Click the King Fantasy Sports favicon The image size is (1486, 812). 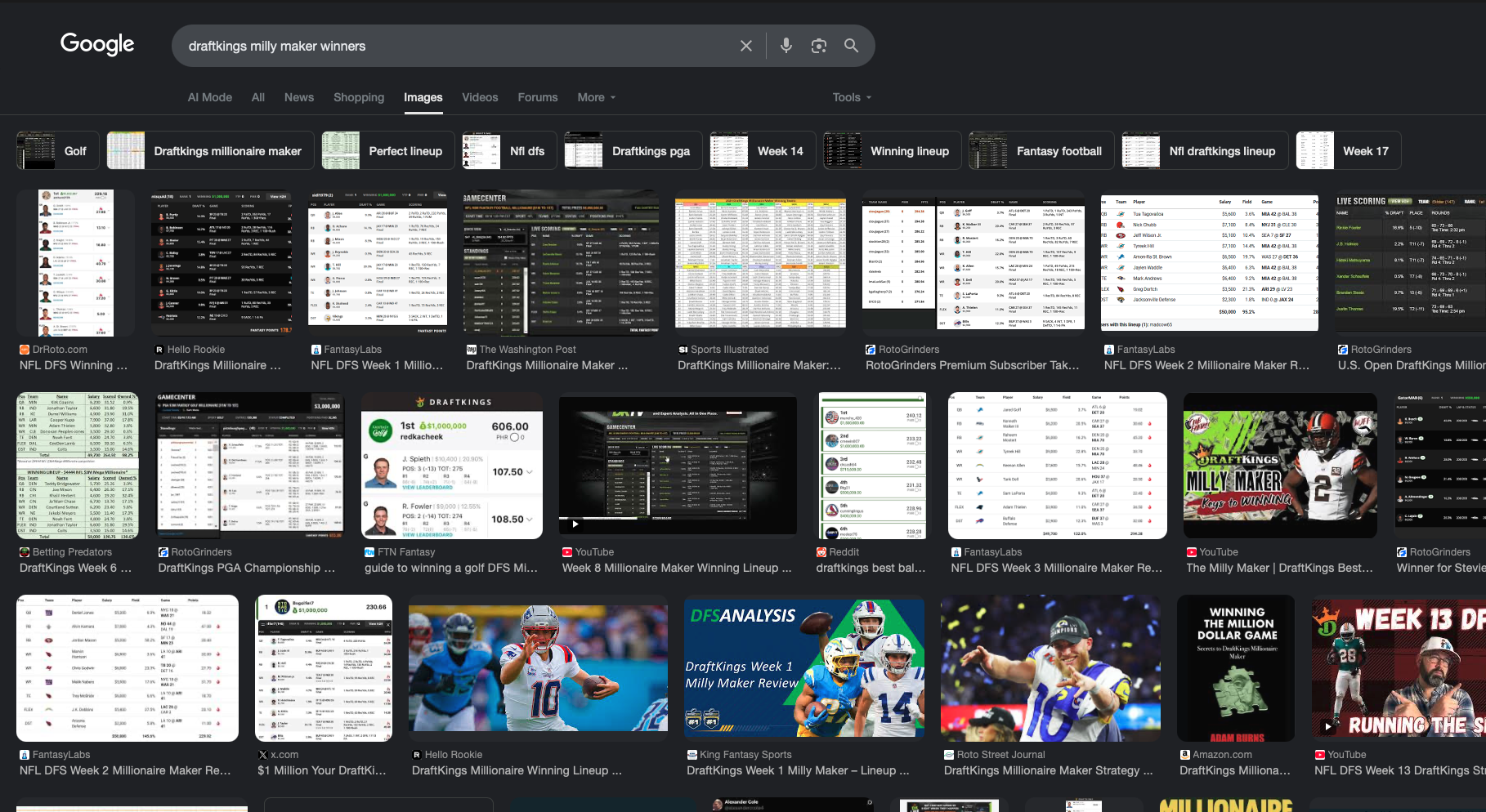692,755
